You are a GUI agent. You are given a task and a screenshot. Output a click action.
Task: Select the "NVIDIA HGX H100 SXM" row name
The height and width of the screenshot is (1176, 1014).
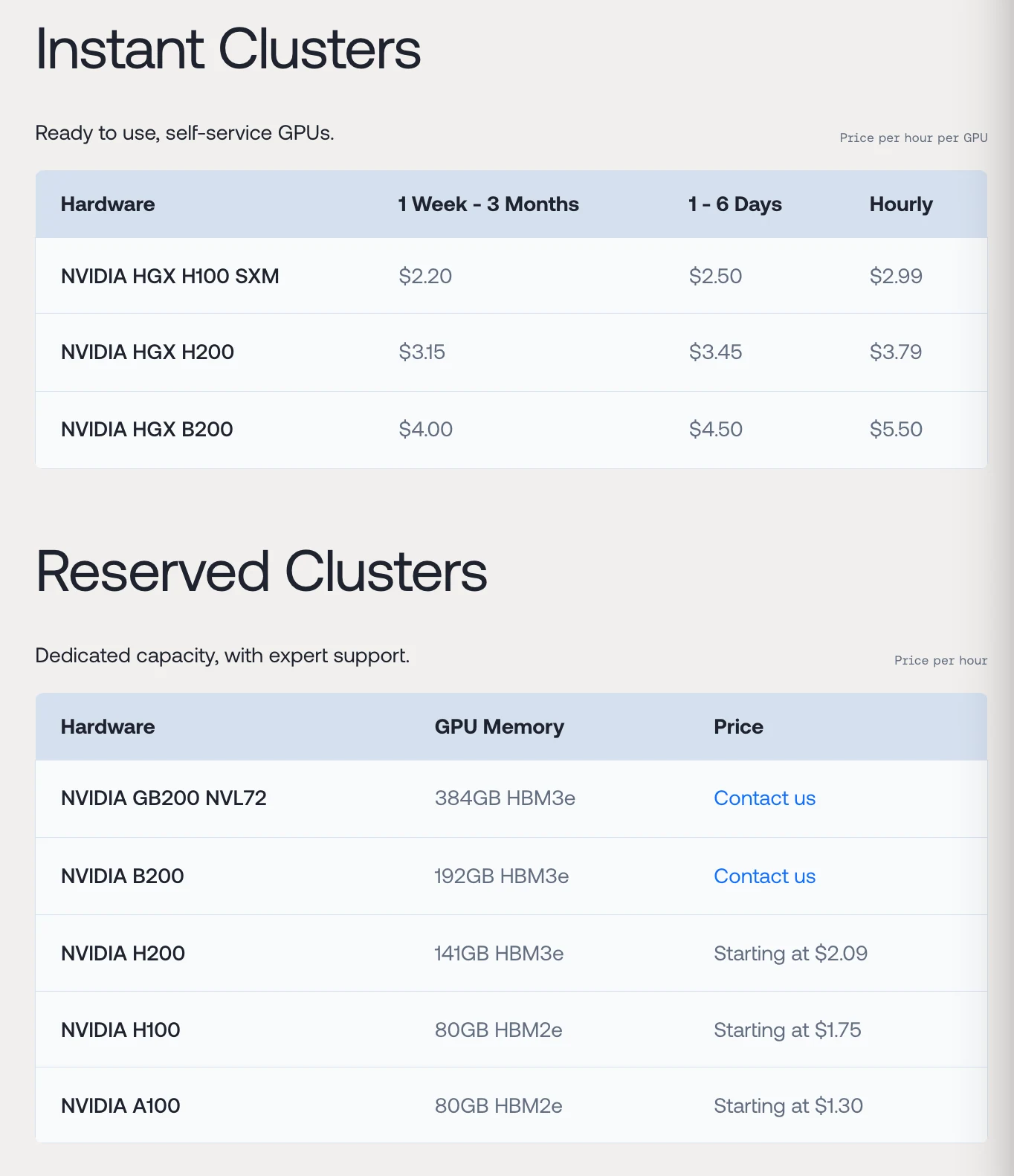pyautogui.click(x=169, y=276)
